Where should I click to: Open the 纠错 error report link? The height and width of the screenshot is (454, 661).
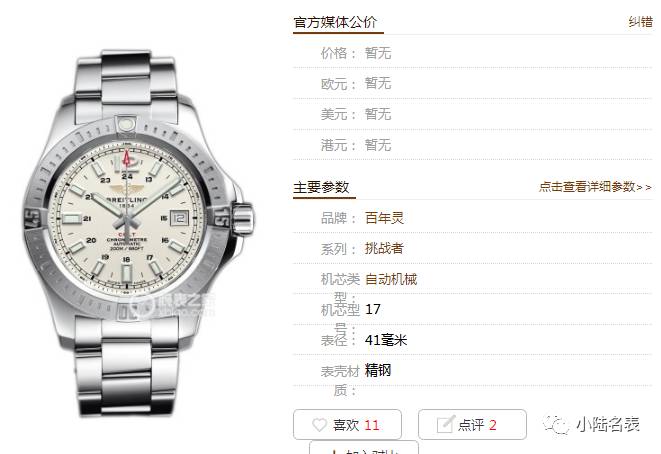point(640,22)
